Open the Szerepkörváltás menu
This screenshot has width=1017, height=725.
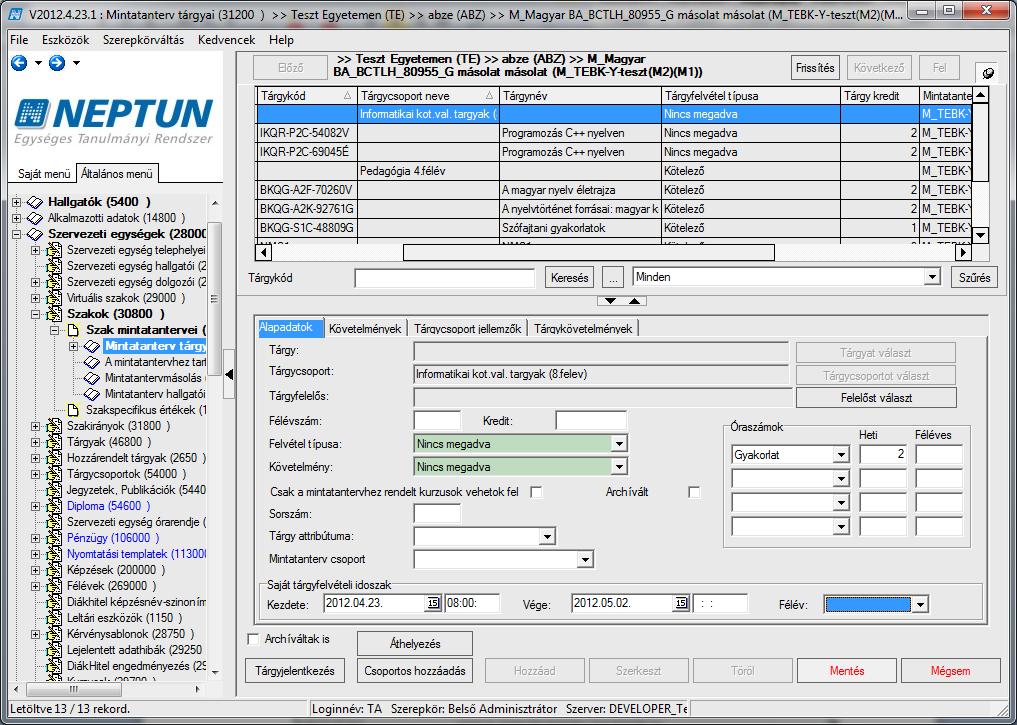click(x=143, y=40)
